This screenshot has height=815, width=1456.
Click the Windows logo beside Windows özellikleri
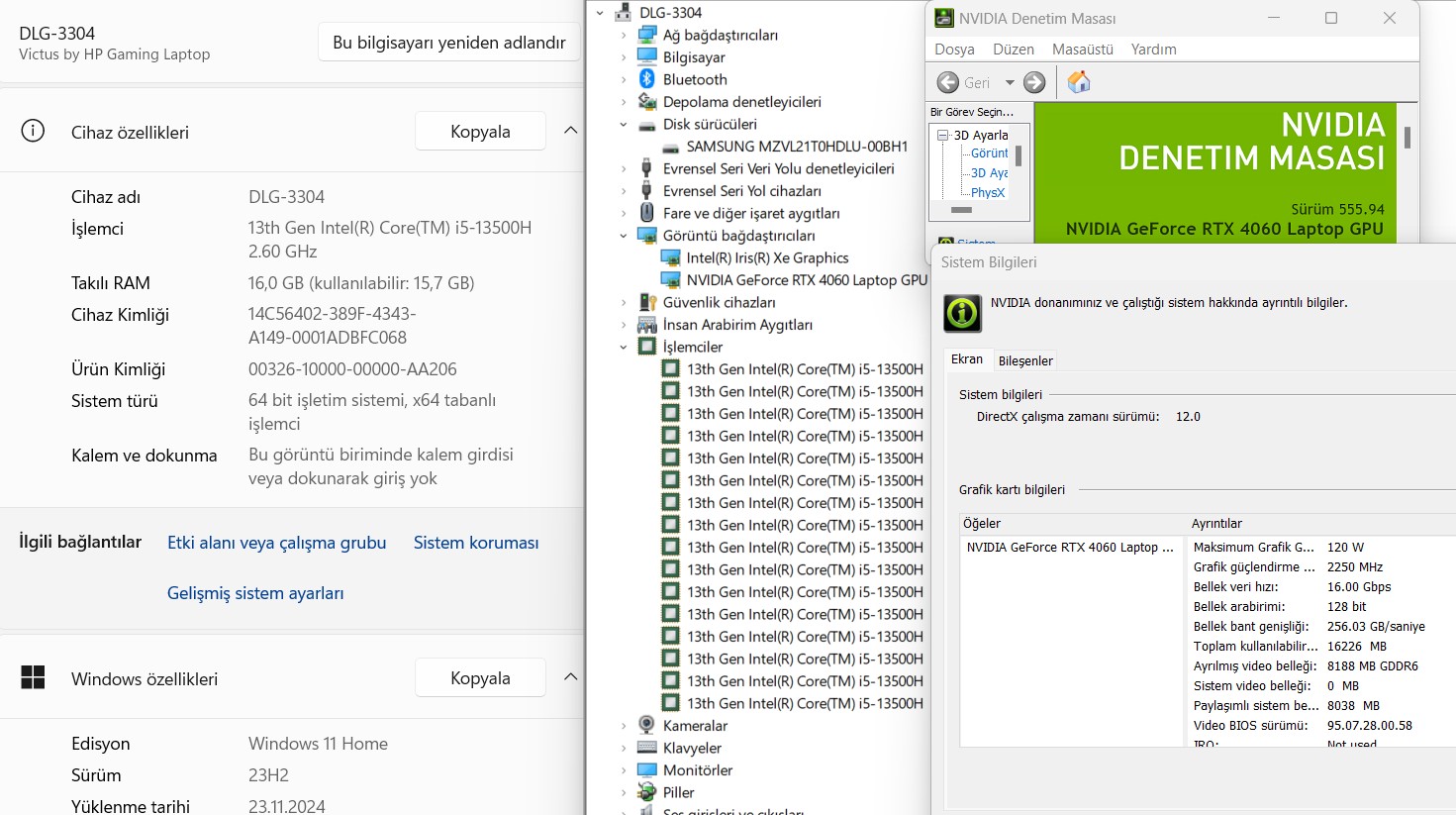point(33,677)
